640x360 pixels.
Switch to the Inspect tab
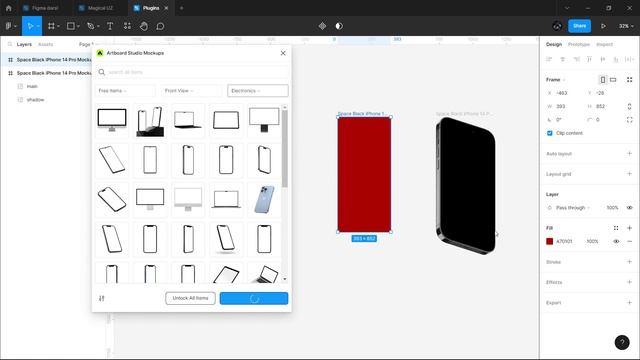pos(604,44)
